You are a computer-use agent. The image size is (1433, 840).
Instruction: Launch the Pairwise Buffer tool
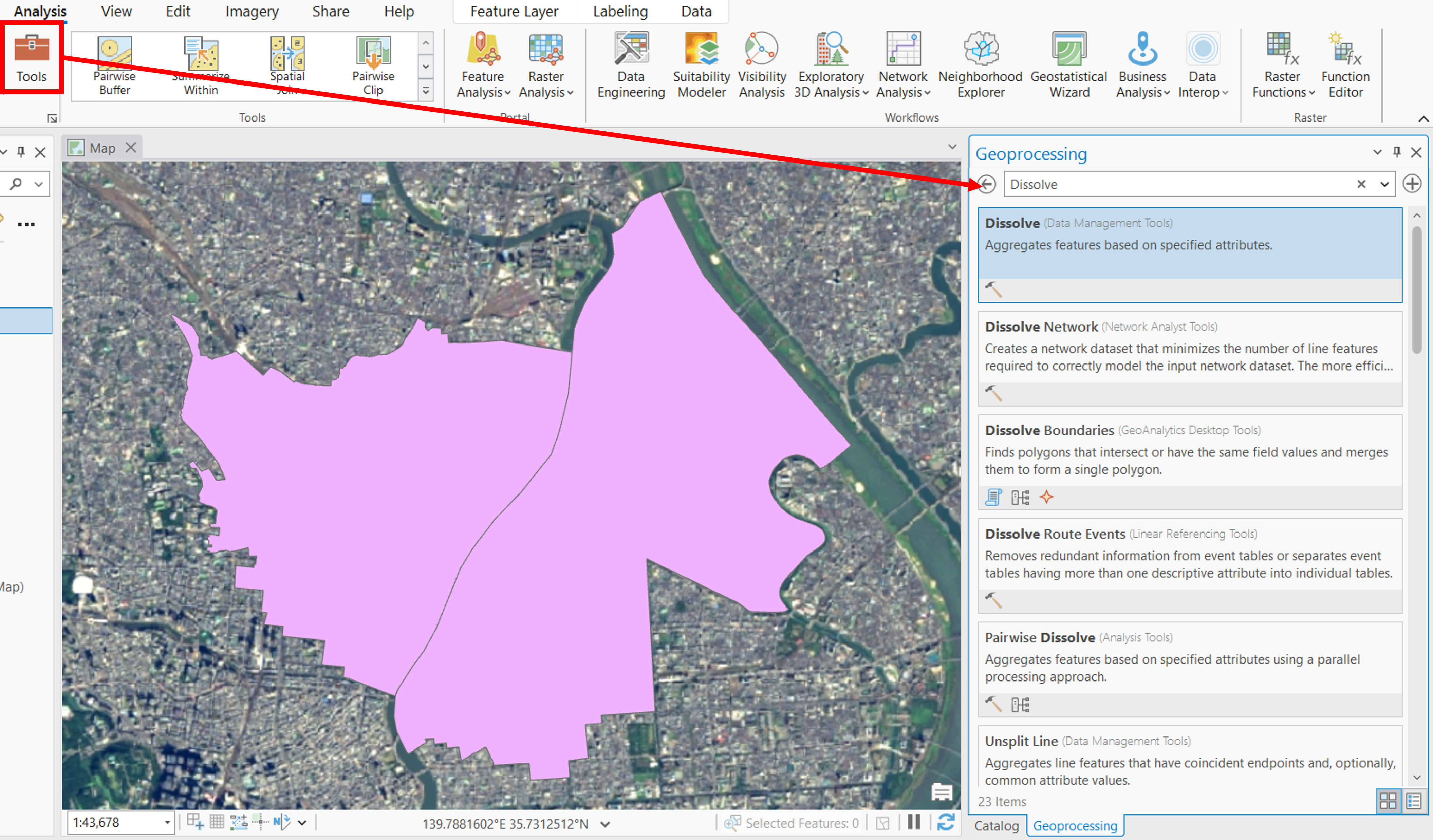(x=114, y=66)
